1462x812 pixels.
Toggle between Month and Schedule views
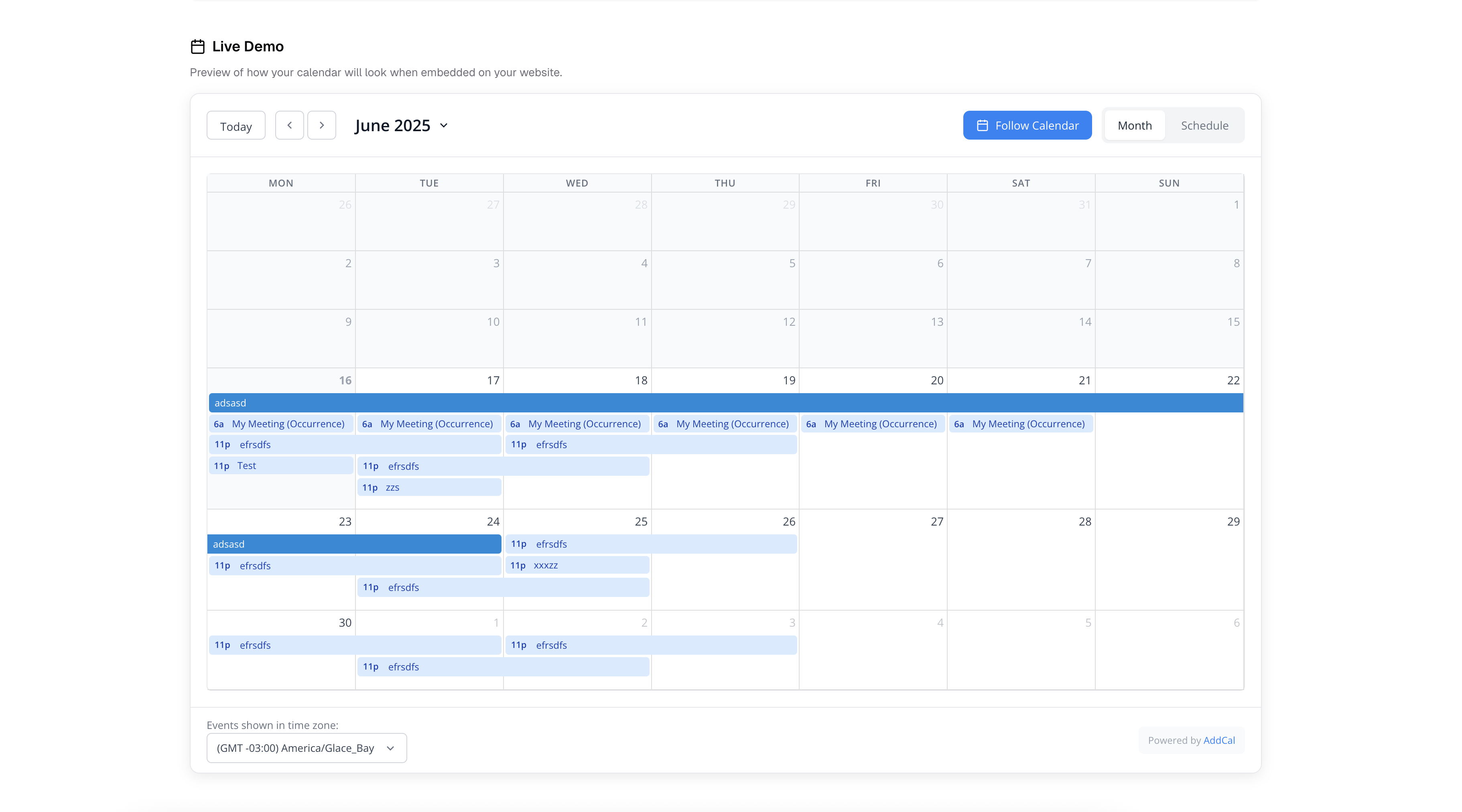(1204, 125)
